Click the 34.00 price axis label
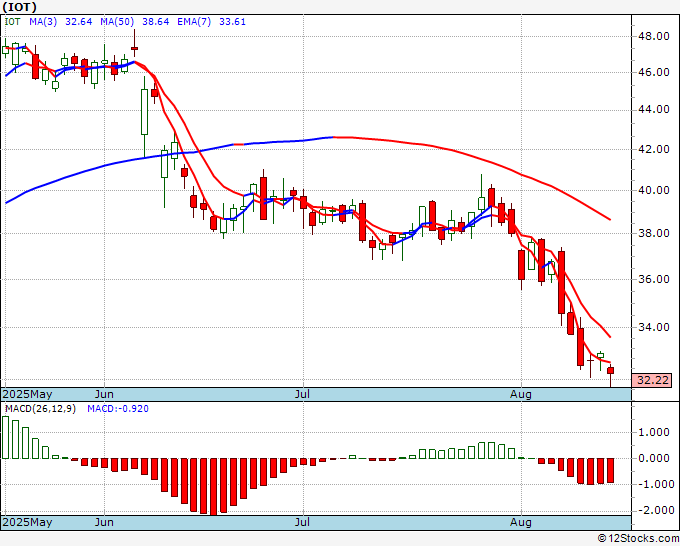The image size is (680, 546). click(x=654, y=327)
